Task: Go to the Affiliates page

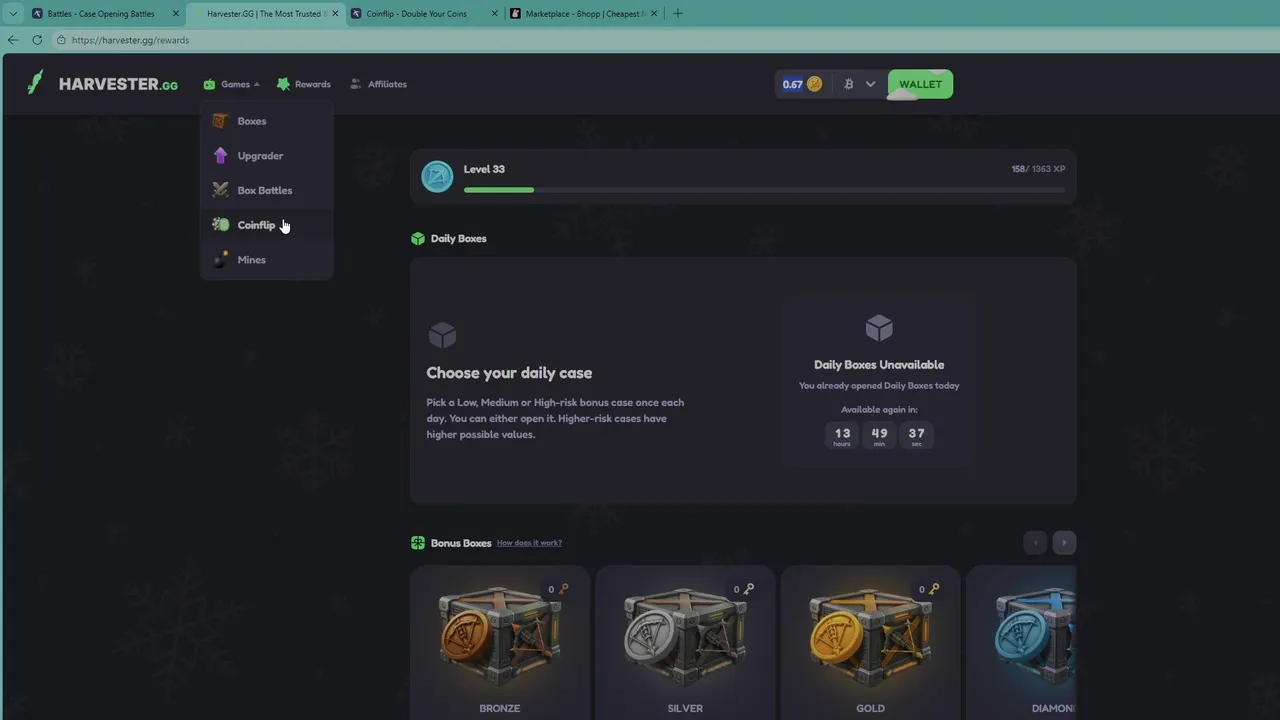Action: click(378, 84)
